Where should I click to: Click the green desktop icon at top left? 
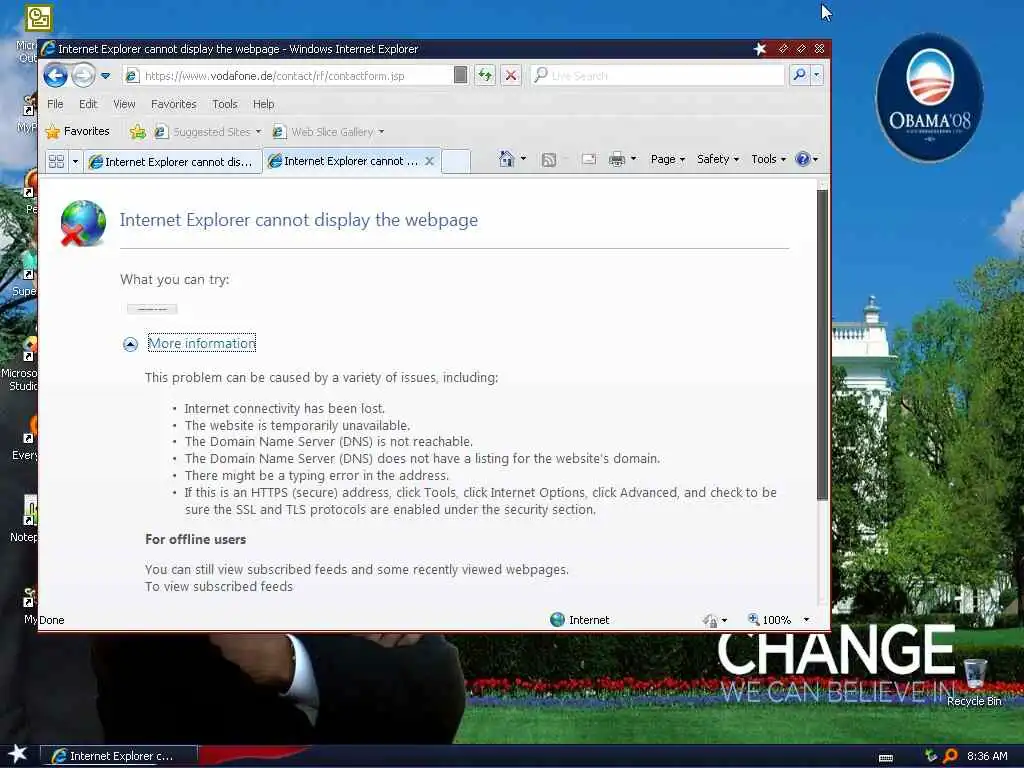coord(39,18)
